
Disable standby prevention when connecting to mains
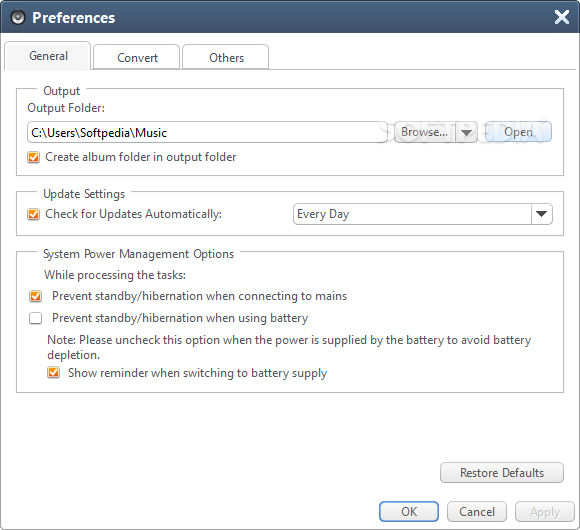click(36, 296)
